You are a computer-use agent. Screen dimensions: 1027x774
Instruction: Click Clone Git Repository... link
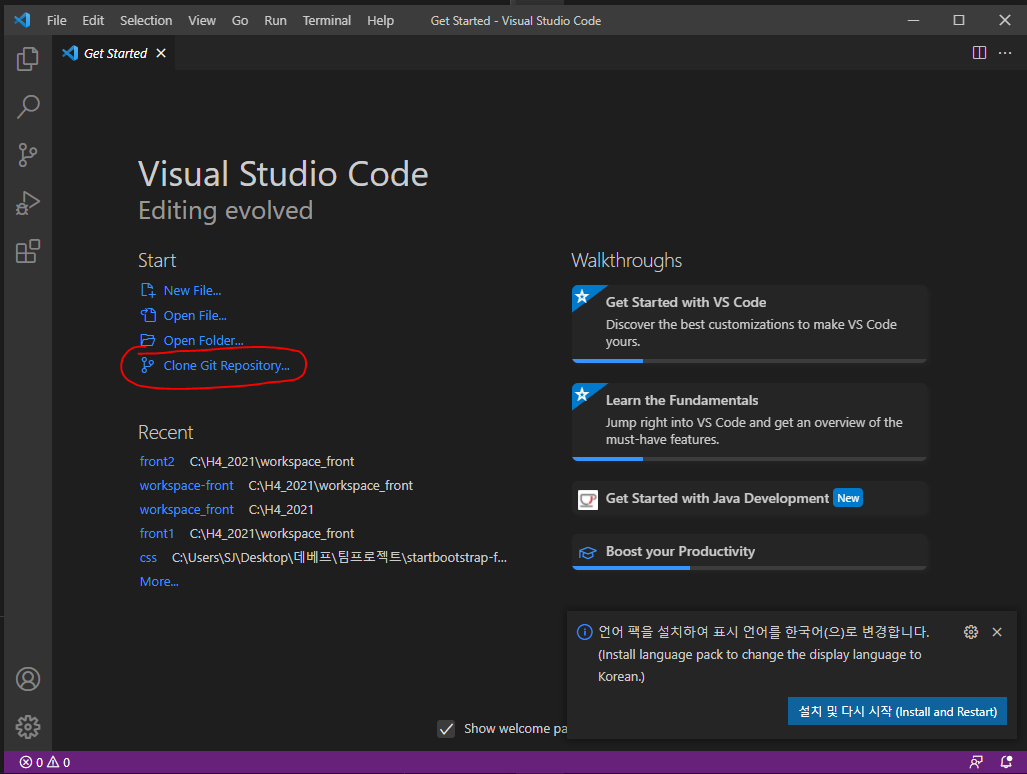click(227, 365)
